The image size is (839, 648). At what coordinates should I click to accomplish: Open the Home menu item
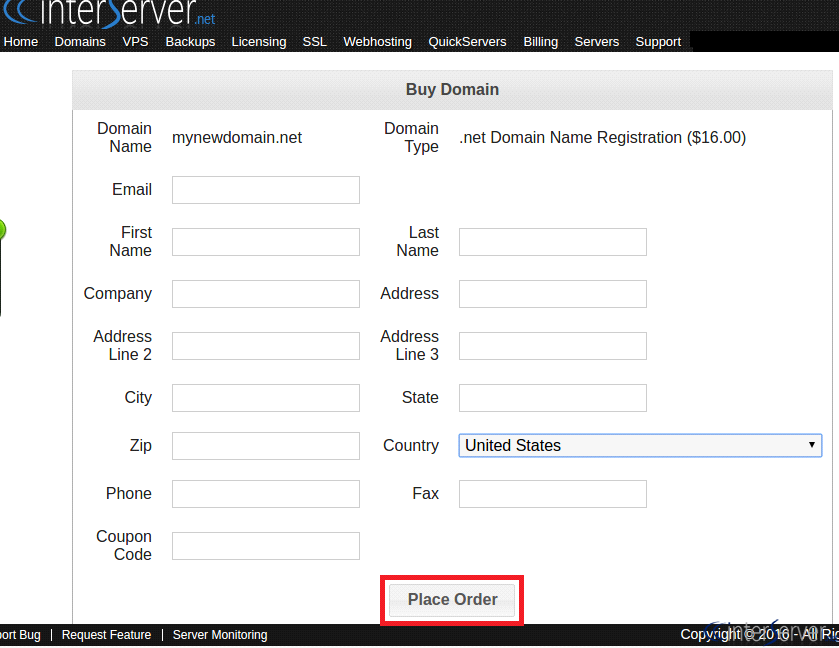(x=21, y=42)
